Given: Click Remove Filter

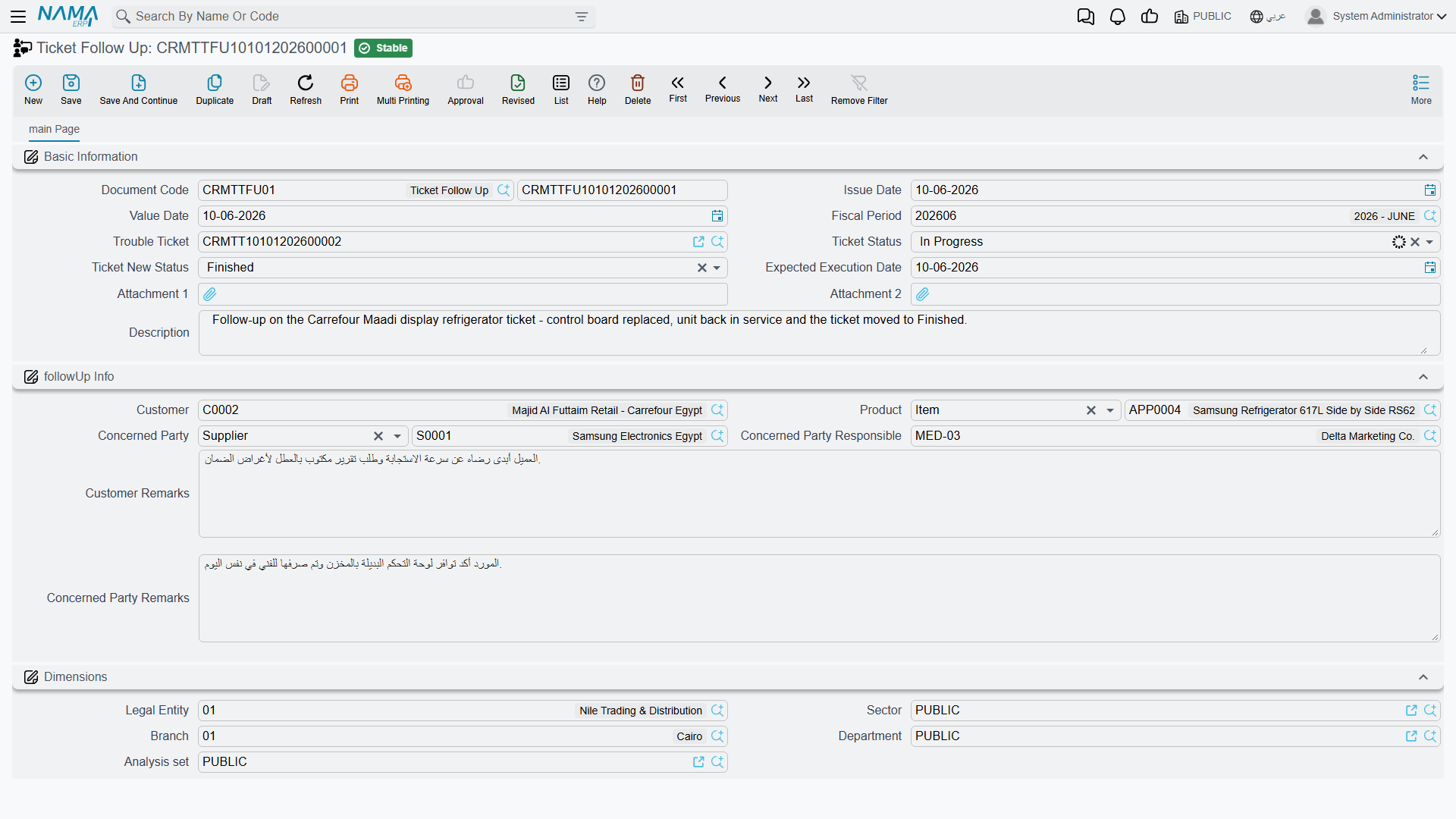Looking at the screenshot, I should click(x=859, y=89).
